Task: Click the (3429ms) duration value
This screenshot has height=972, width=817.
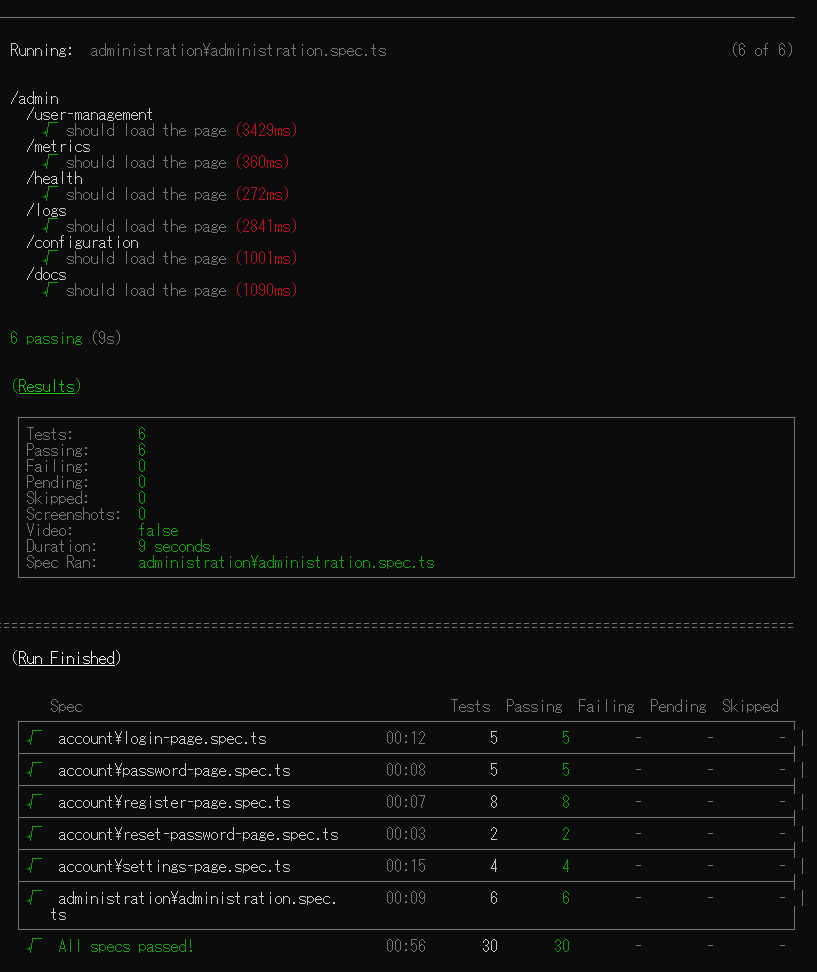Action: tap(267, 130)
